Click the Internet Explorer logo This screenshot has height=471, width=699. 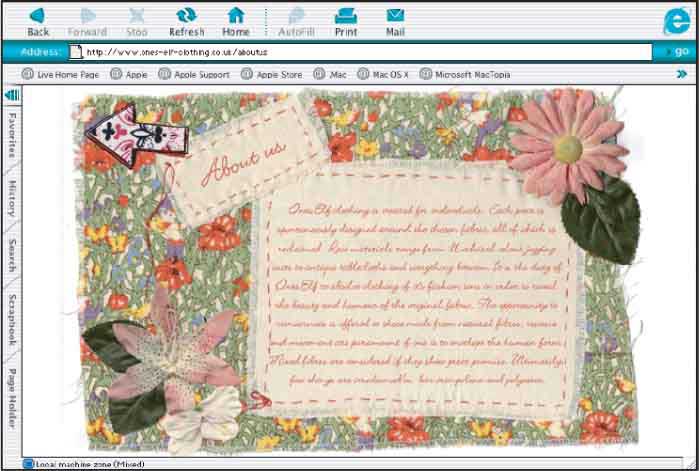click(x=676, y=20)
